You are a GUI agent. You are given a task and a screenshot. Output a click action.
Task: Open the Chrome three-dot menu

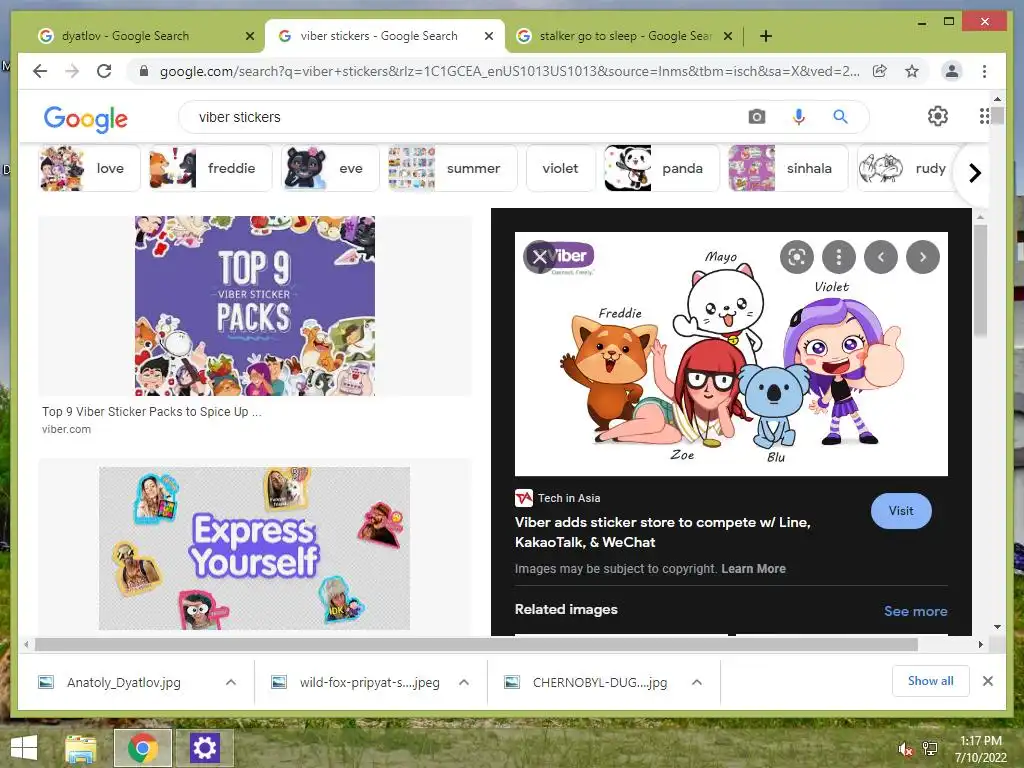[x=984, y=71]
